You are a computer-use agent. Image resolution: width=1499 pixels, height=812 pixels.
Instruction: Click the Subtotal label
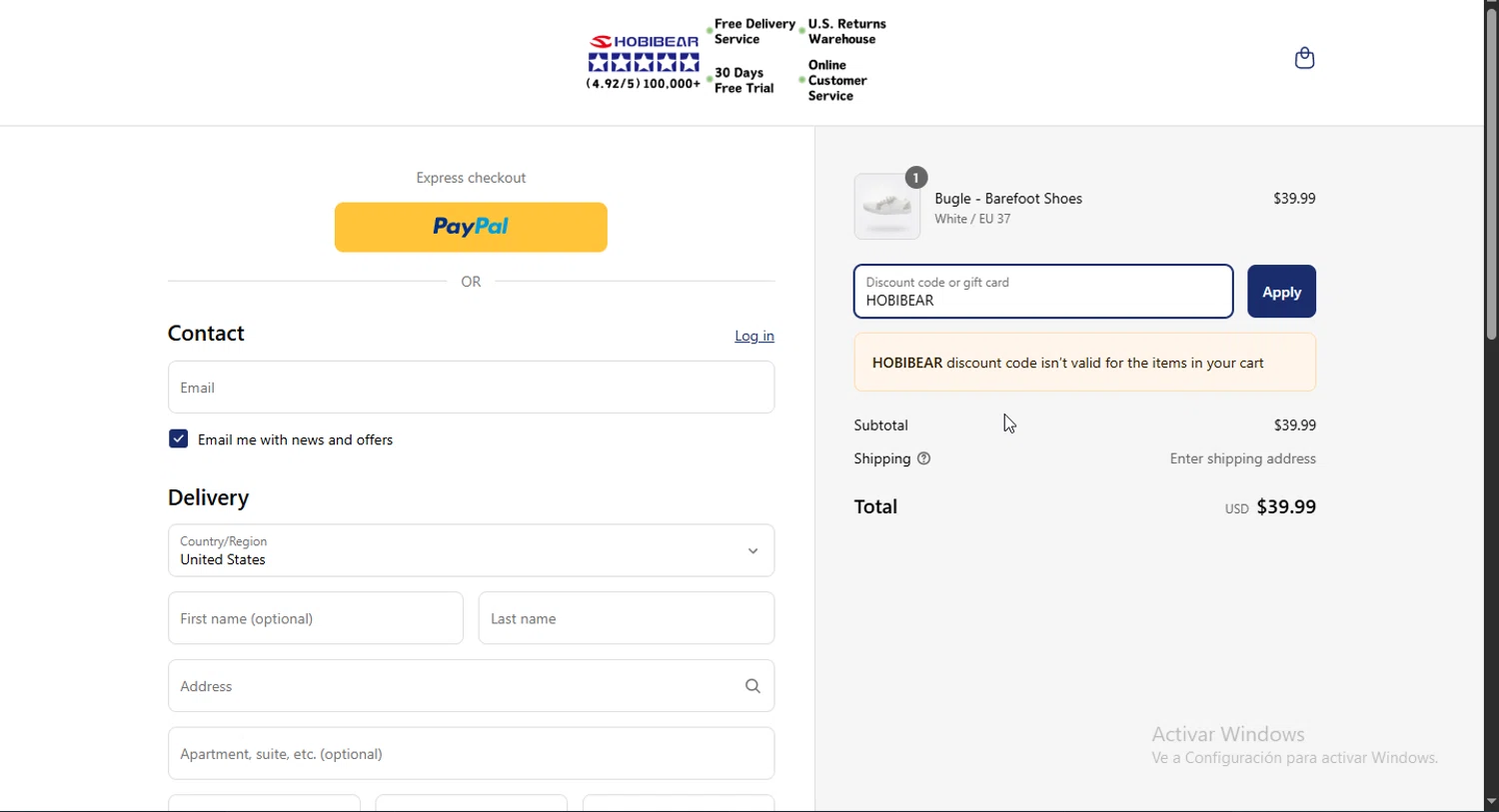[880, 425]
